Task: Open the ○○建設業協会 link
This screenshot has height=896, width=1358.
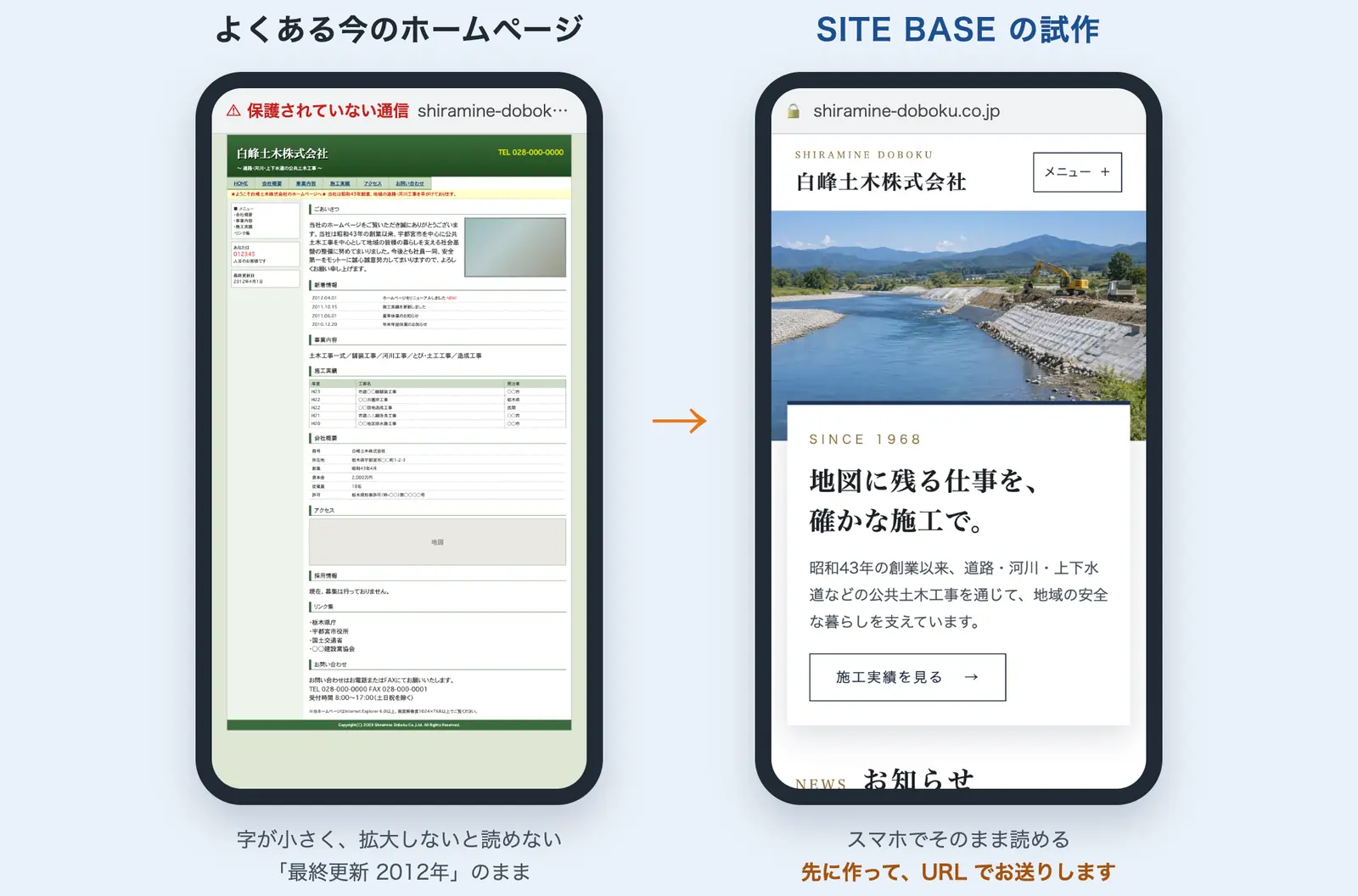Action: pyautogui.click(x=333, y=648)
